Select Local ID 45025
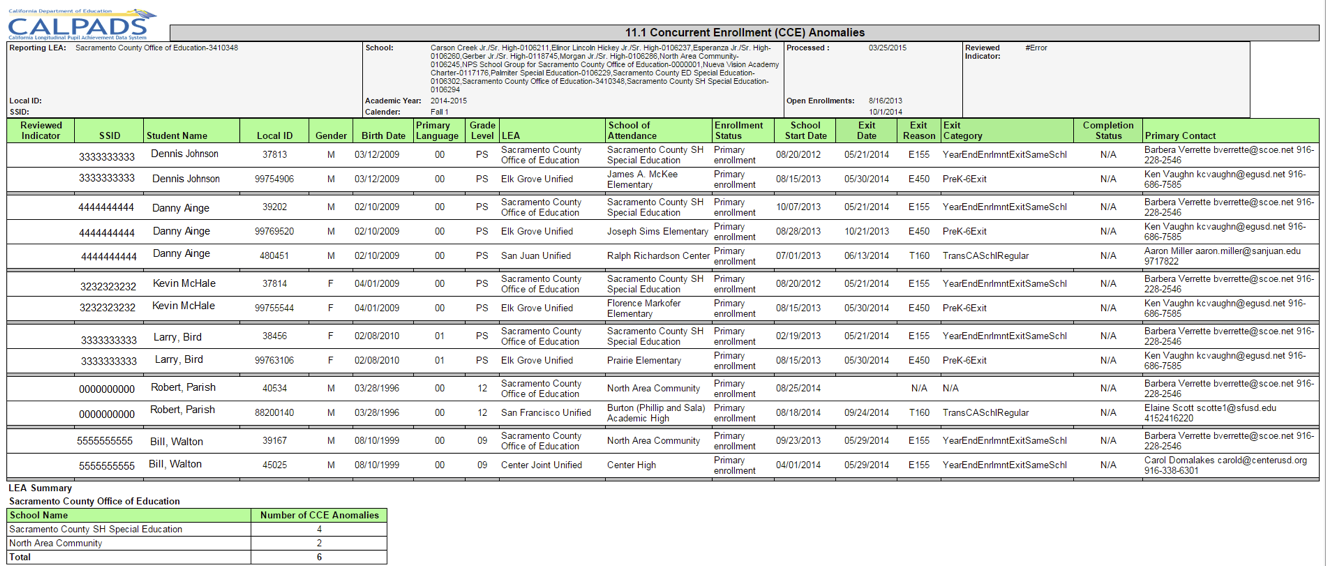 [x=274, y=464]
